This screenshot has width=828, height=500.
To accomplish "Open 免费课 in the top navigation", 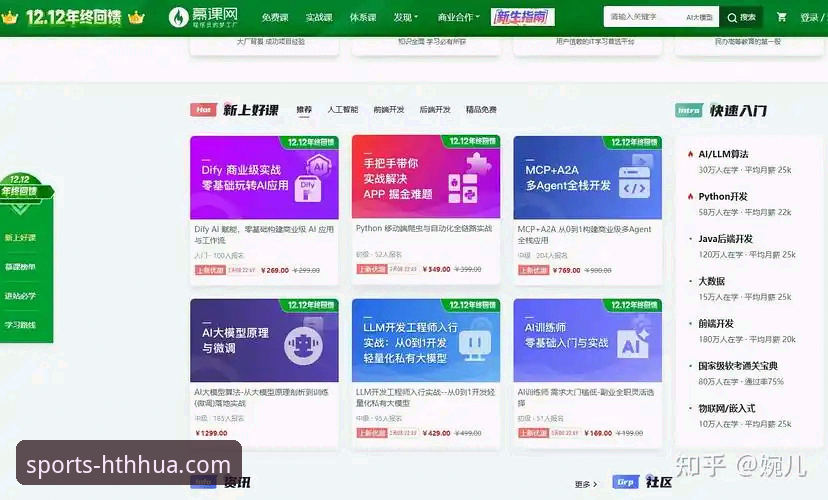I will (275, 17).
